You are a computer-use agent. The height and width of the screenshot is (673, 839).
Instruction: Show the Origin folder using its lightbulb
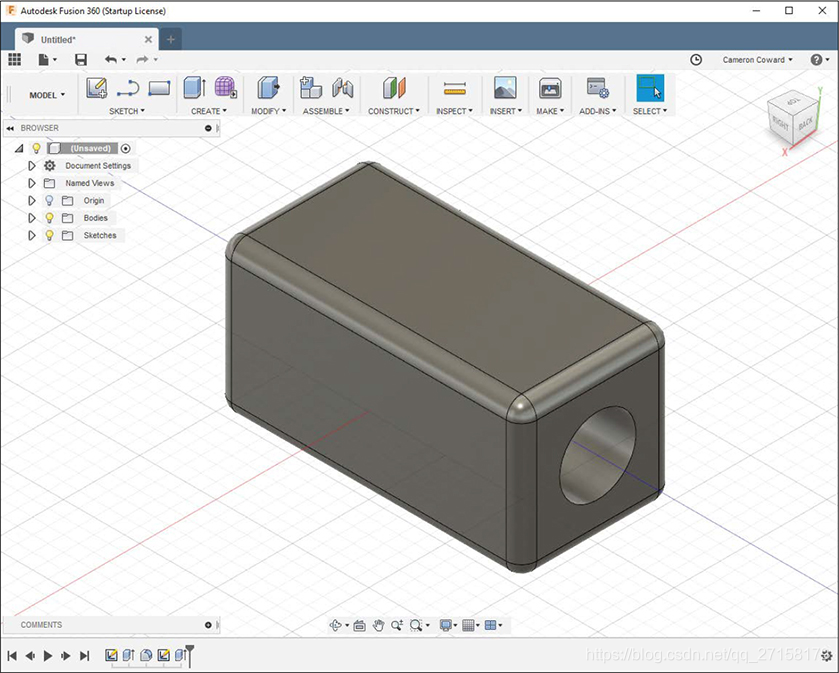click(49, 201)
